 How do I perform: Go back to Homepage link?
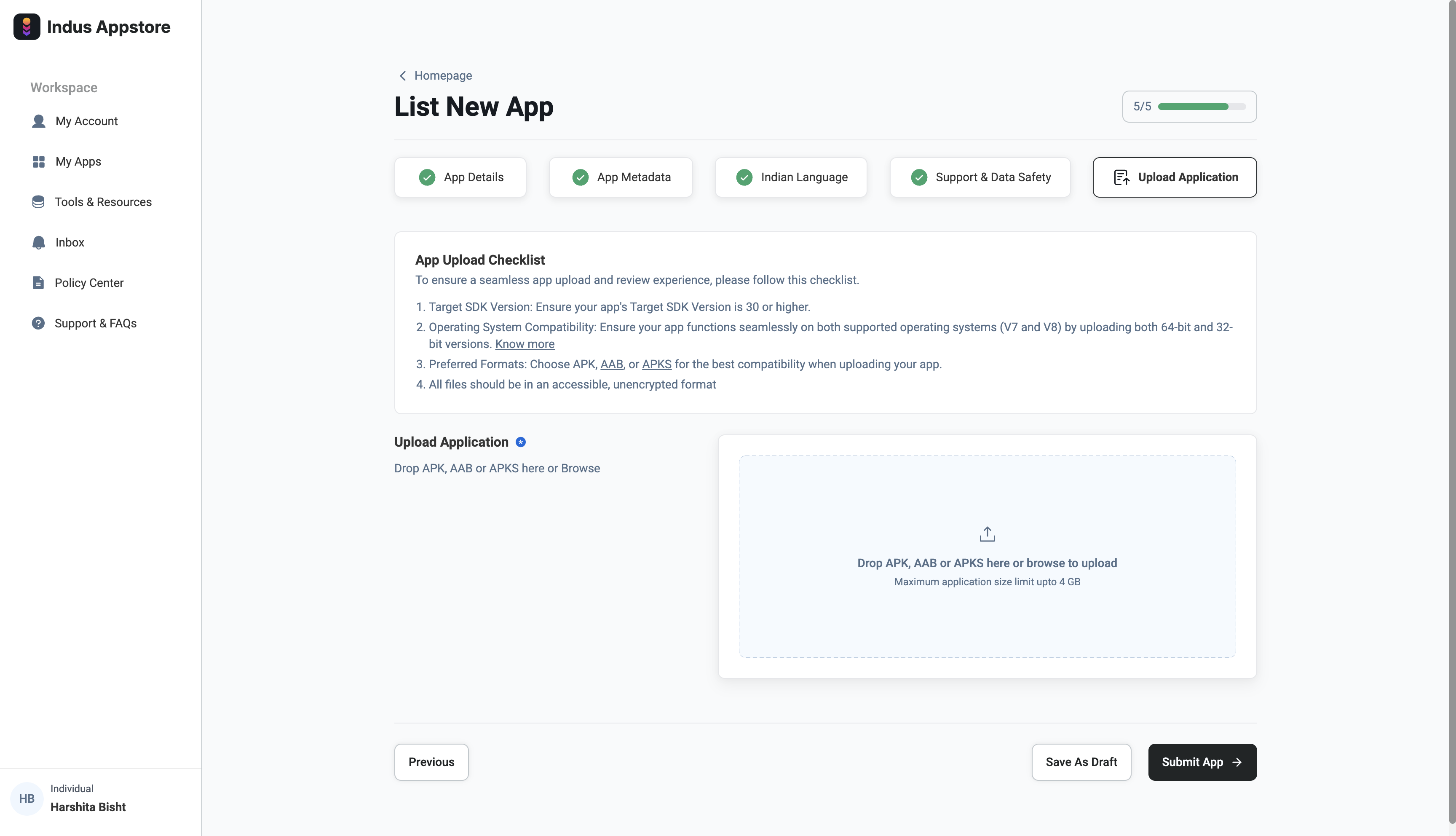(443, 76)
